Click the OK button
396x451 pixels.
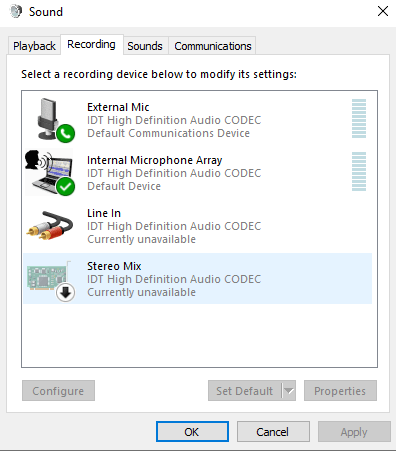192,432
